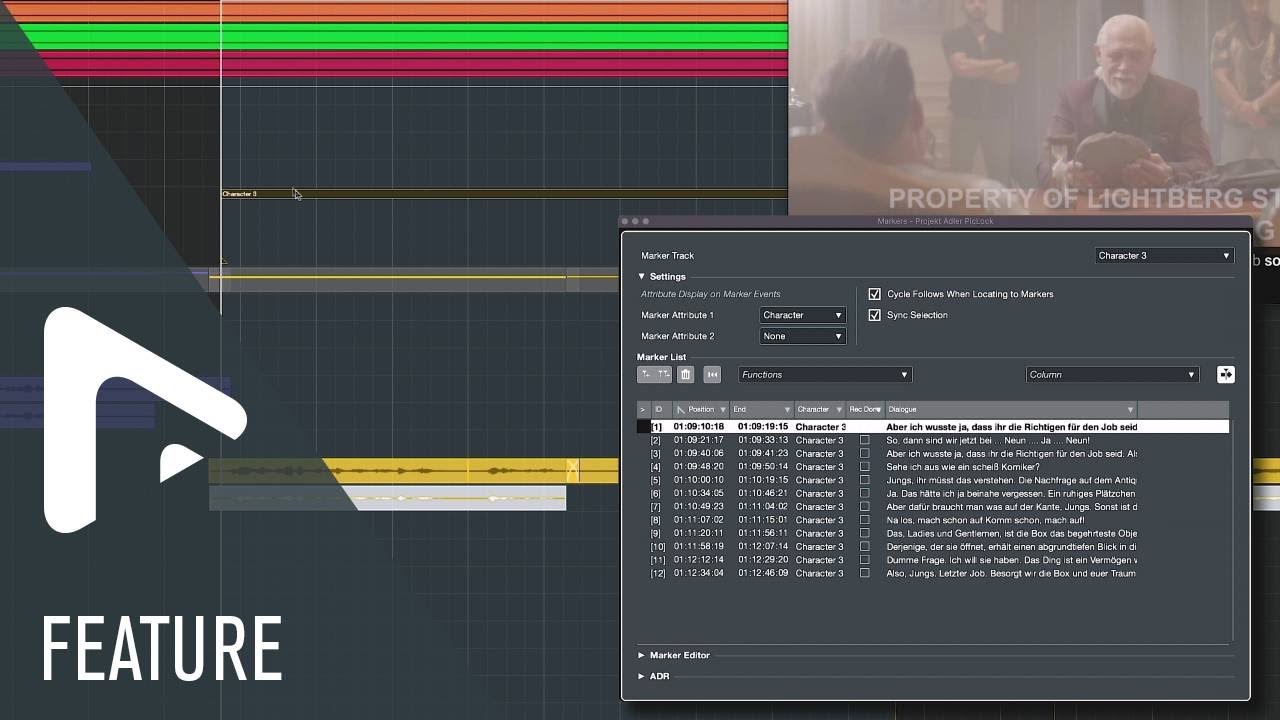
Task: Expand the Marker Editor section
Action: pyautogui.click(x=642, y=655)
